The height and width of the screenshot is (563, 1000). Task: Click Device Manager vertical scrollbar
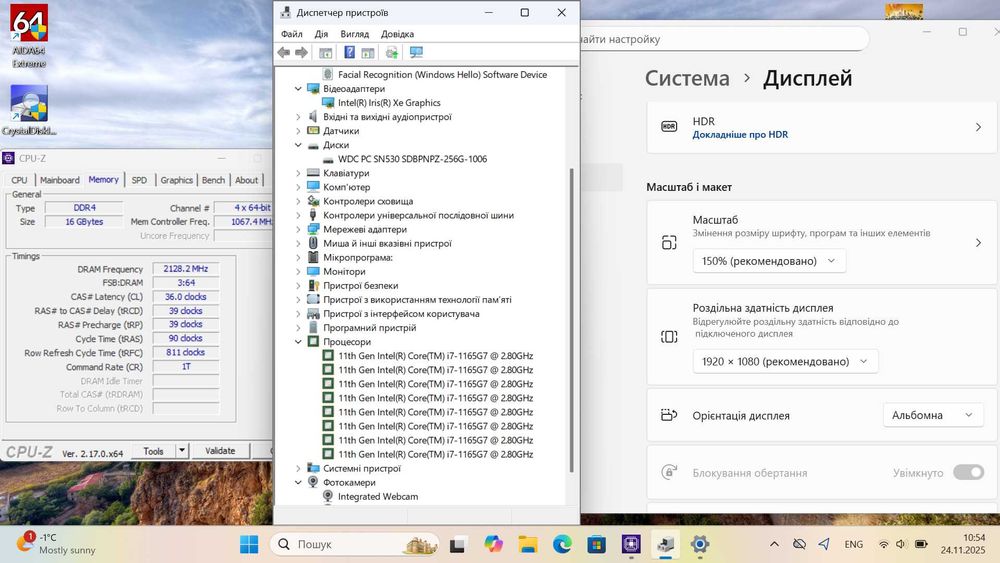571,319
